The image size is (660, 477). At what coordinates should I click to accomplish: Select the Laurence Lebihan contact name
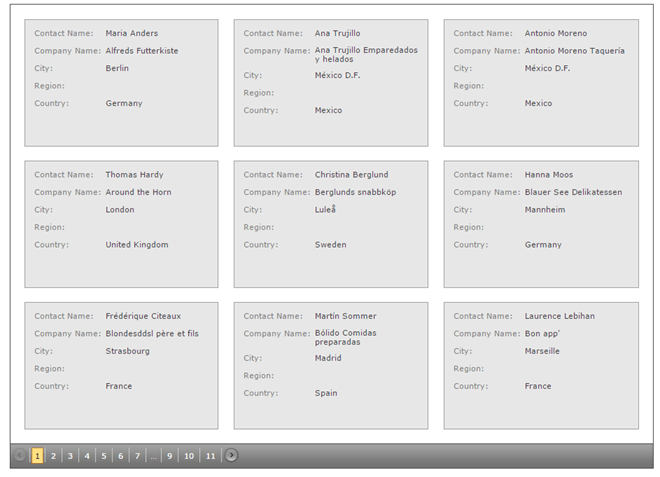coord(560,316)
